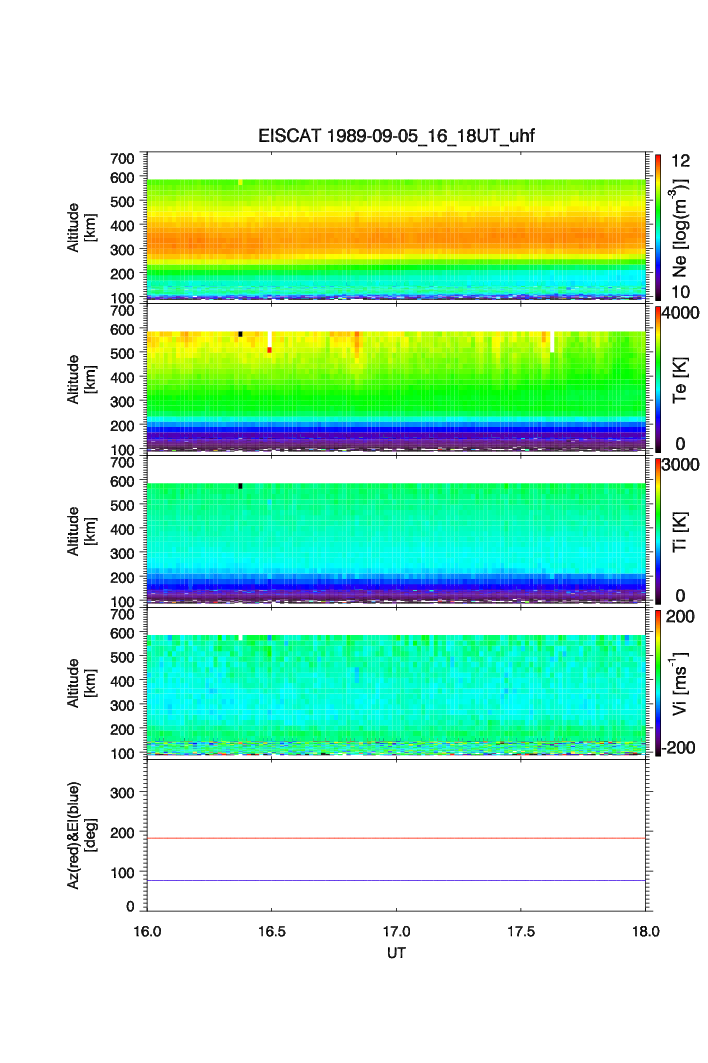Click the Ne electron density colorbar
The height and width of the screenshot is (1063, 708).
658,226
